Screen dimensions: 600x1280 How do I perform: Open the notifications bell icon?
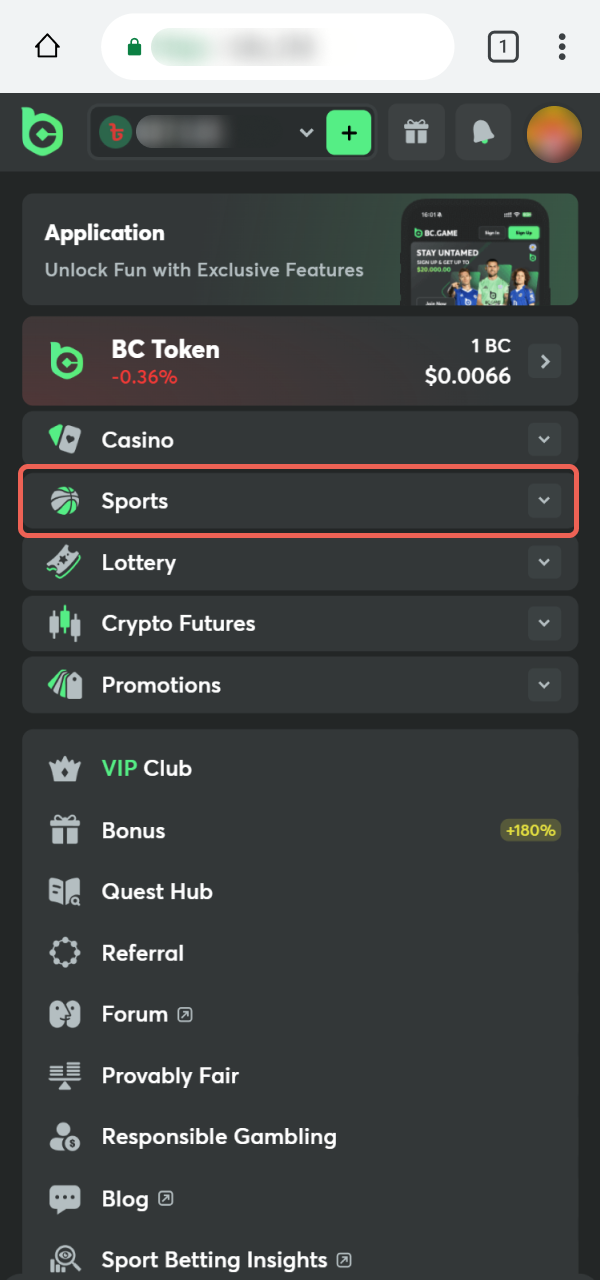(483, 132)
